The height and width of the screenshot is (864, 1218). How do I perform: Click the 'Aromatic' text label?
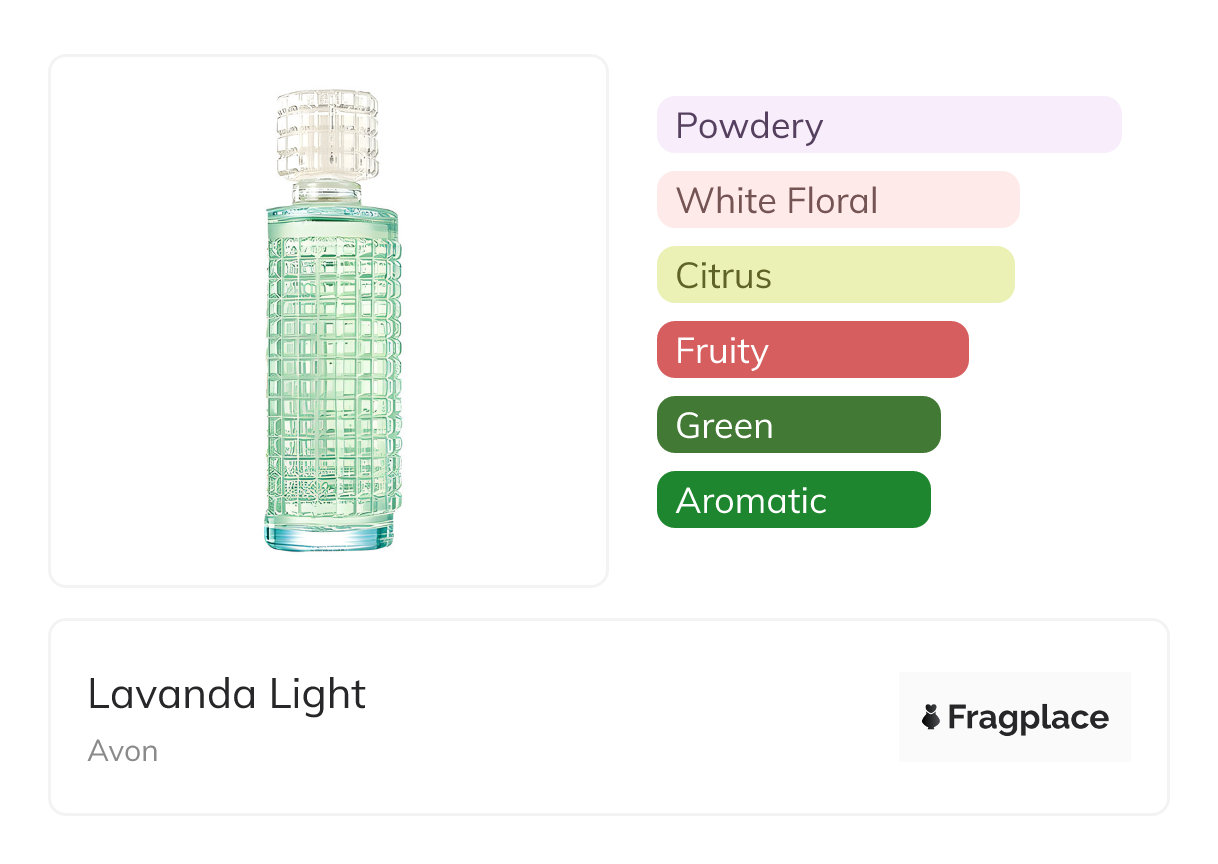(751, 501)
